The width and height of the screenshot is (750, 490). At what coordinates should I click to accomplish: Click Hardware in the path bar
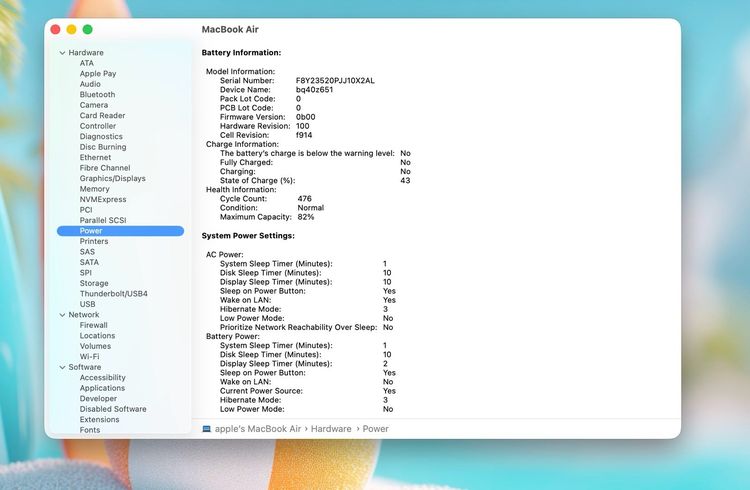coord(331,429)
